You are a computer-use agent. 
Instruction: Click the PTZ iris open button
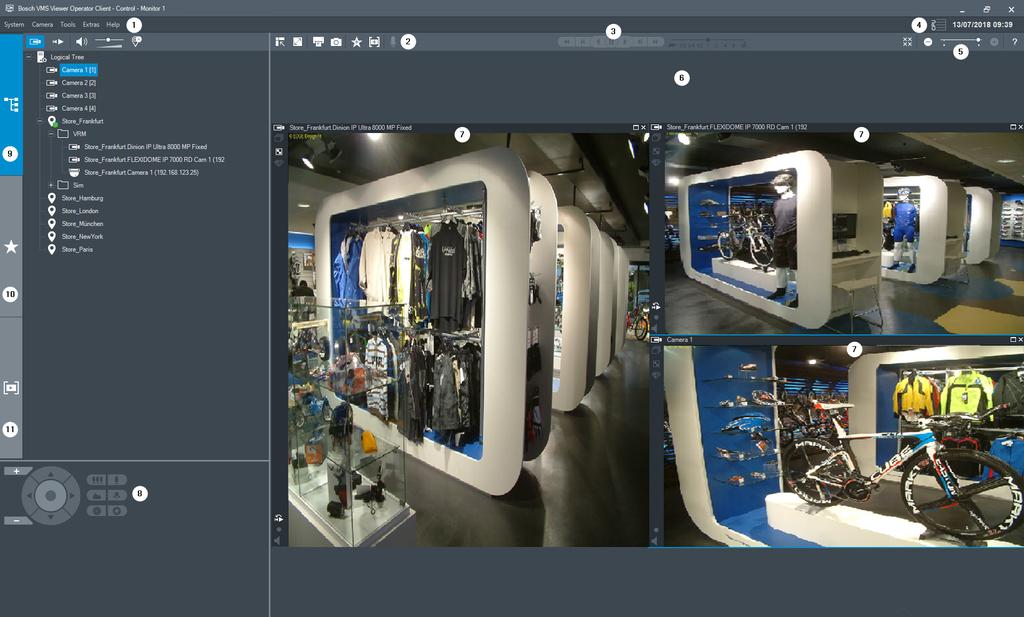click(x=117, y=511)
